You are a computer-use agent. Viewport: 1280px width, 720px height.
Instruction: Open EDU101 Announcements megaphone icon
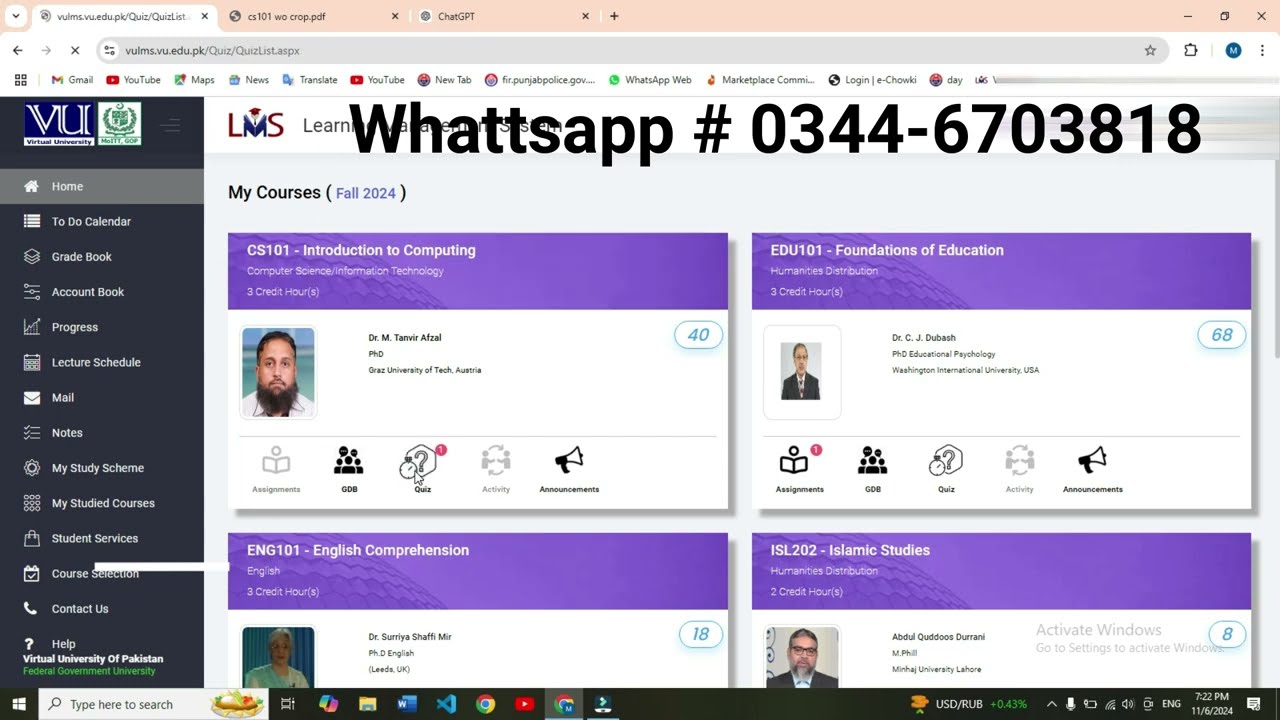click(1093, 461)
